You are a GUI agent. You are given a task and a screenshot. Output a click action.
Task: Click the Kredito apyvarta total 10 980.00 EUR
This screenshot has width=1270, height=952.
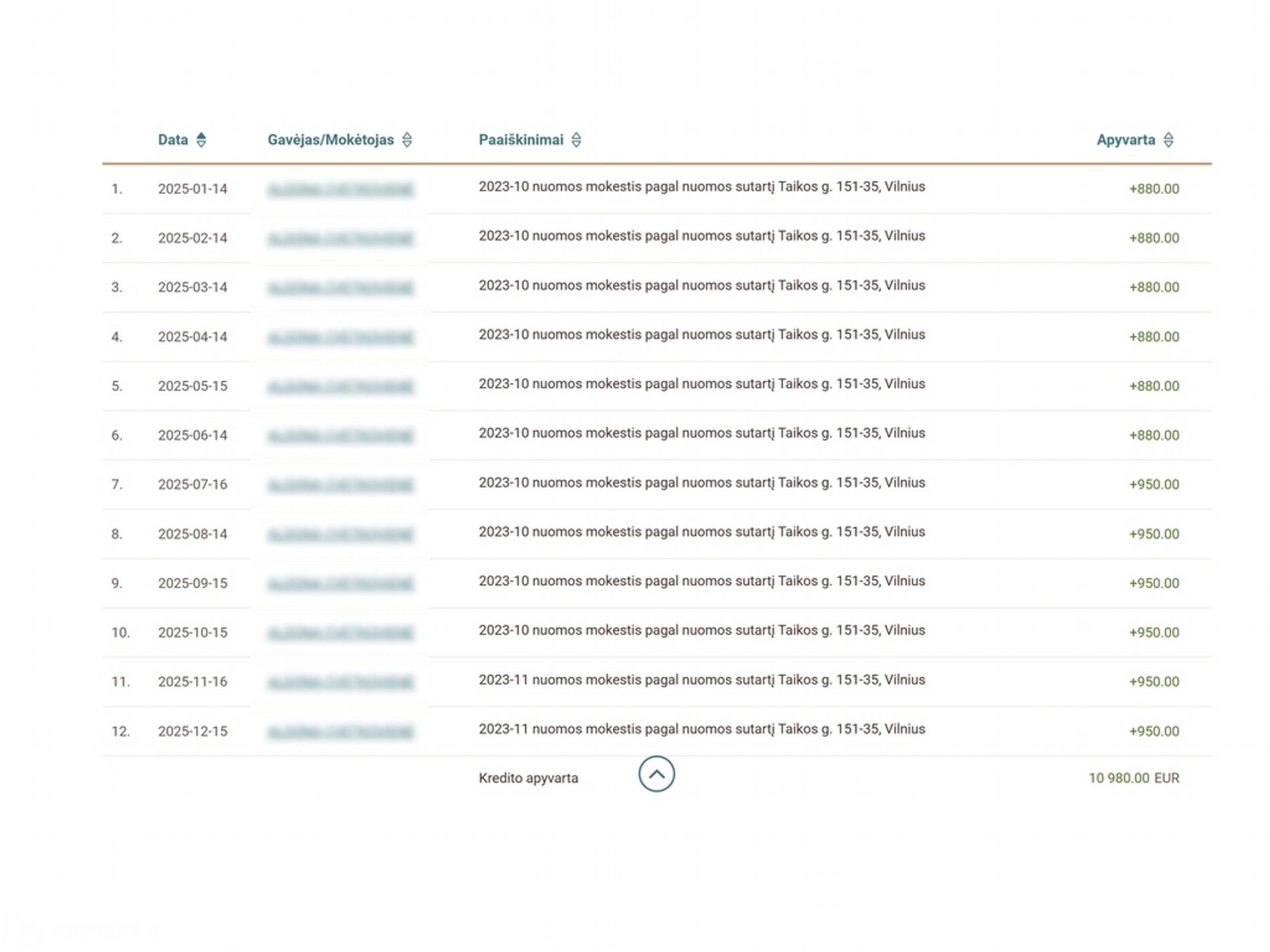(x=1133, y=778)
